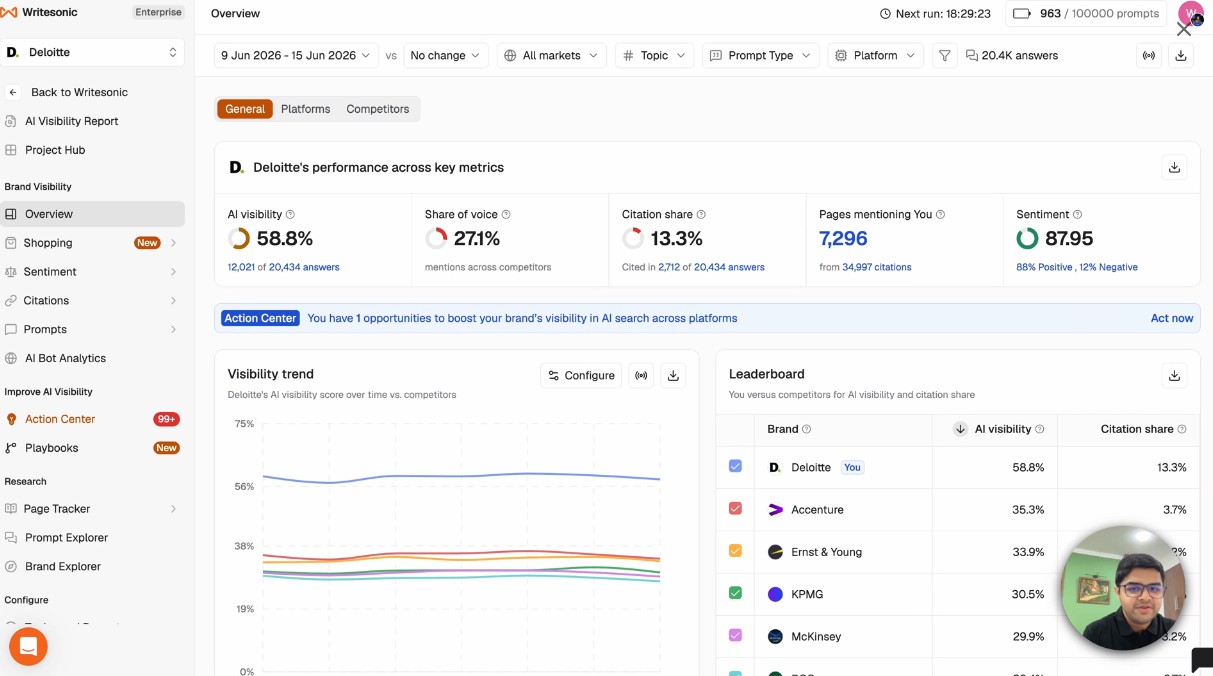Image resolution: width=1213 pixels, height=676 pixels.
Task: Click the broadcast icon in top toolbar
Action: pyautogui.click(x=1149, y=56)
